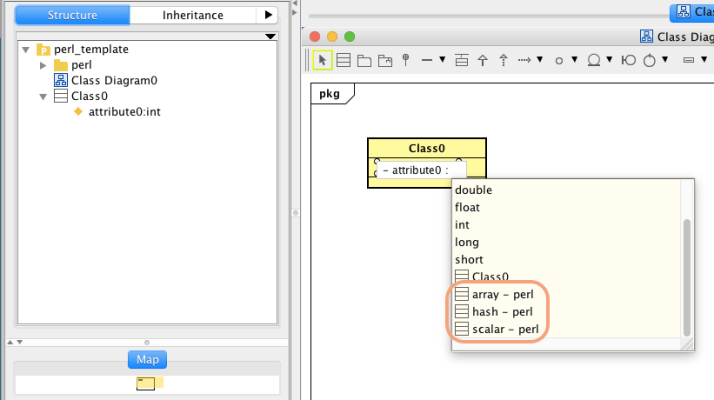The width and height of the screenshot is (714, 400).
Task: Switch to the Inheritance tab
Action: (193, 15)
